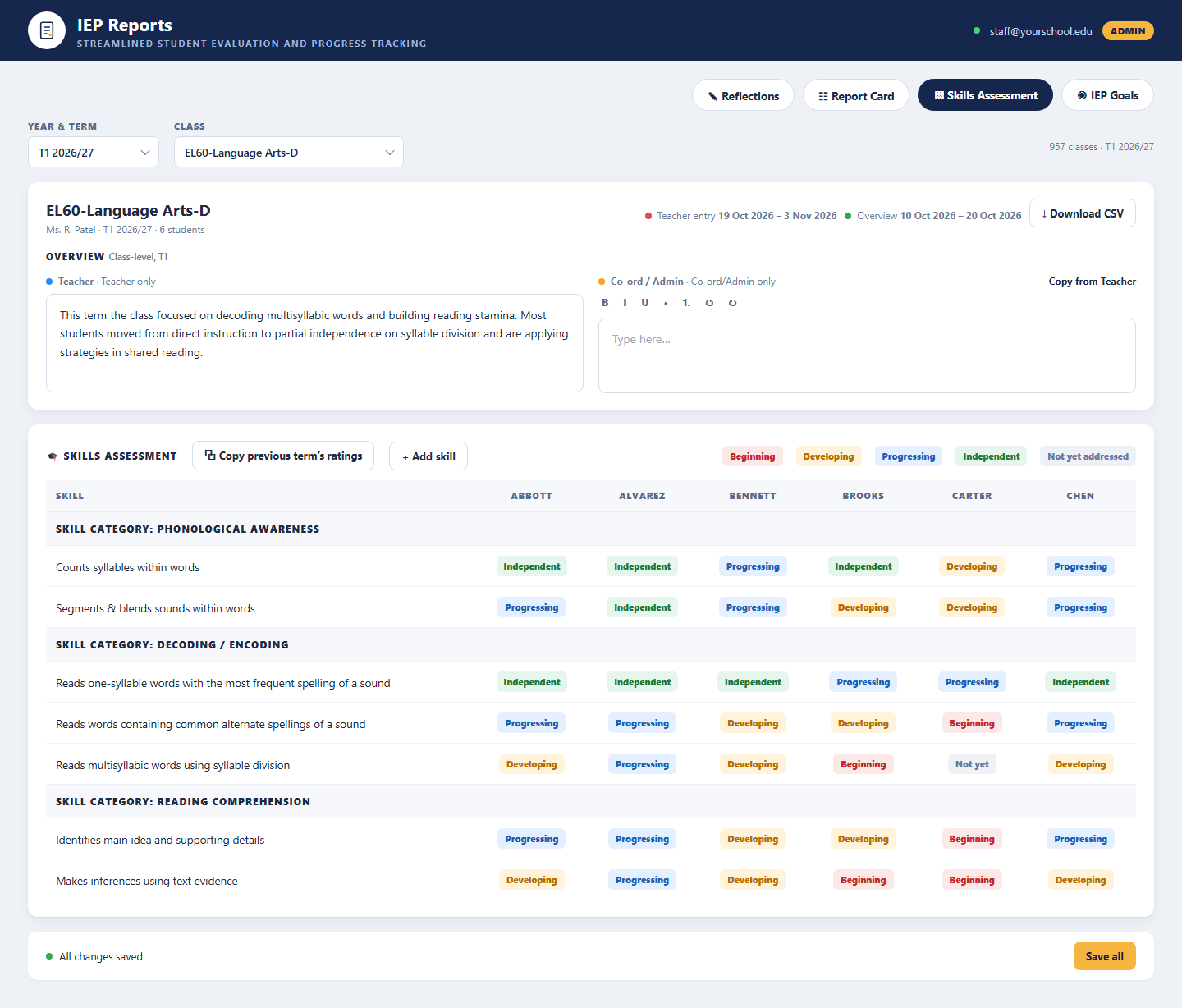Screen dimensions: 1182x1008
Task: Click the Download CSV button
Action: coord(1083,213)
